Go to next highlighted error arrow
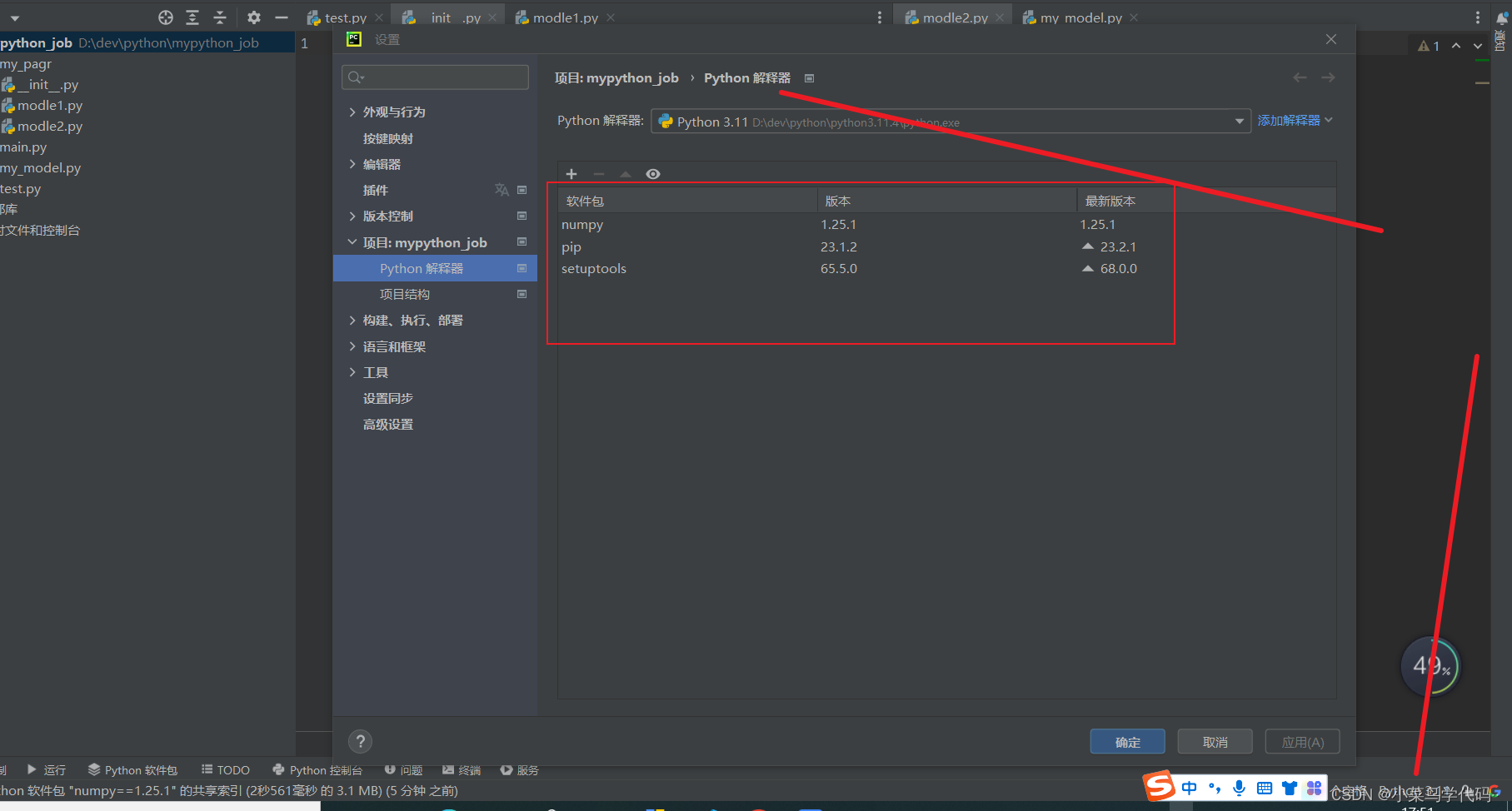 1478,46
